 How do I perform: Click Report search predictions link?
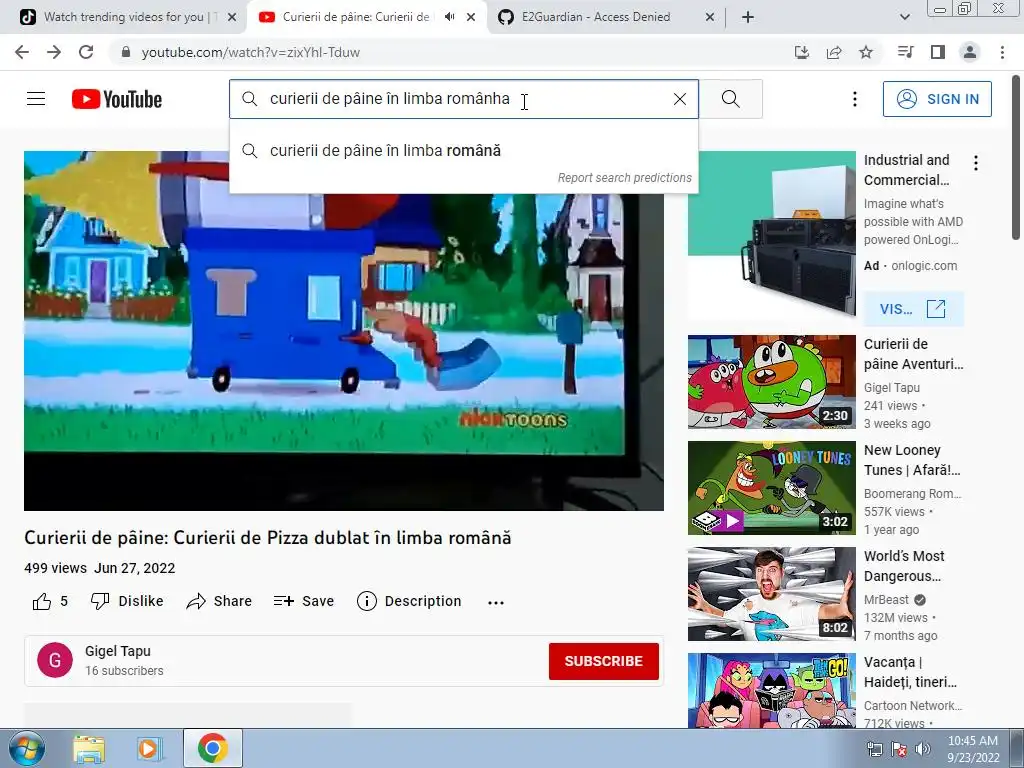pos(624,178)
